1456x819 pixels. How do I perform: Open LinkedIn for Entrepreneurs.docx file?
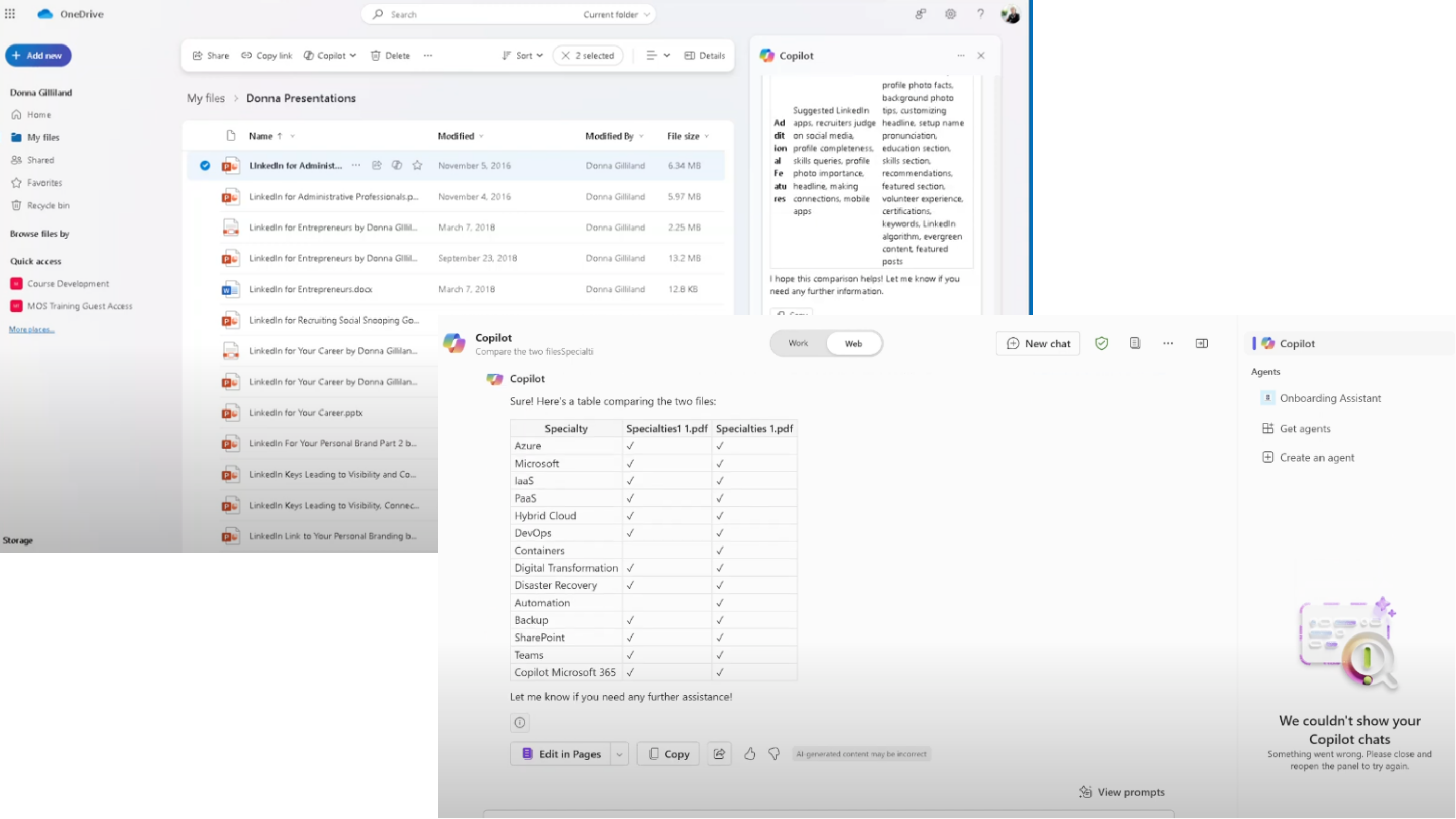pyautogui.click(x=310, y=289)
